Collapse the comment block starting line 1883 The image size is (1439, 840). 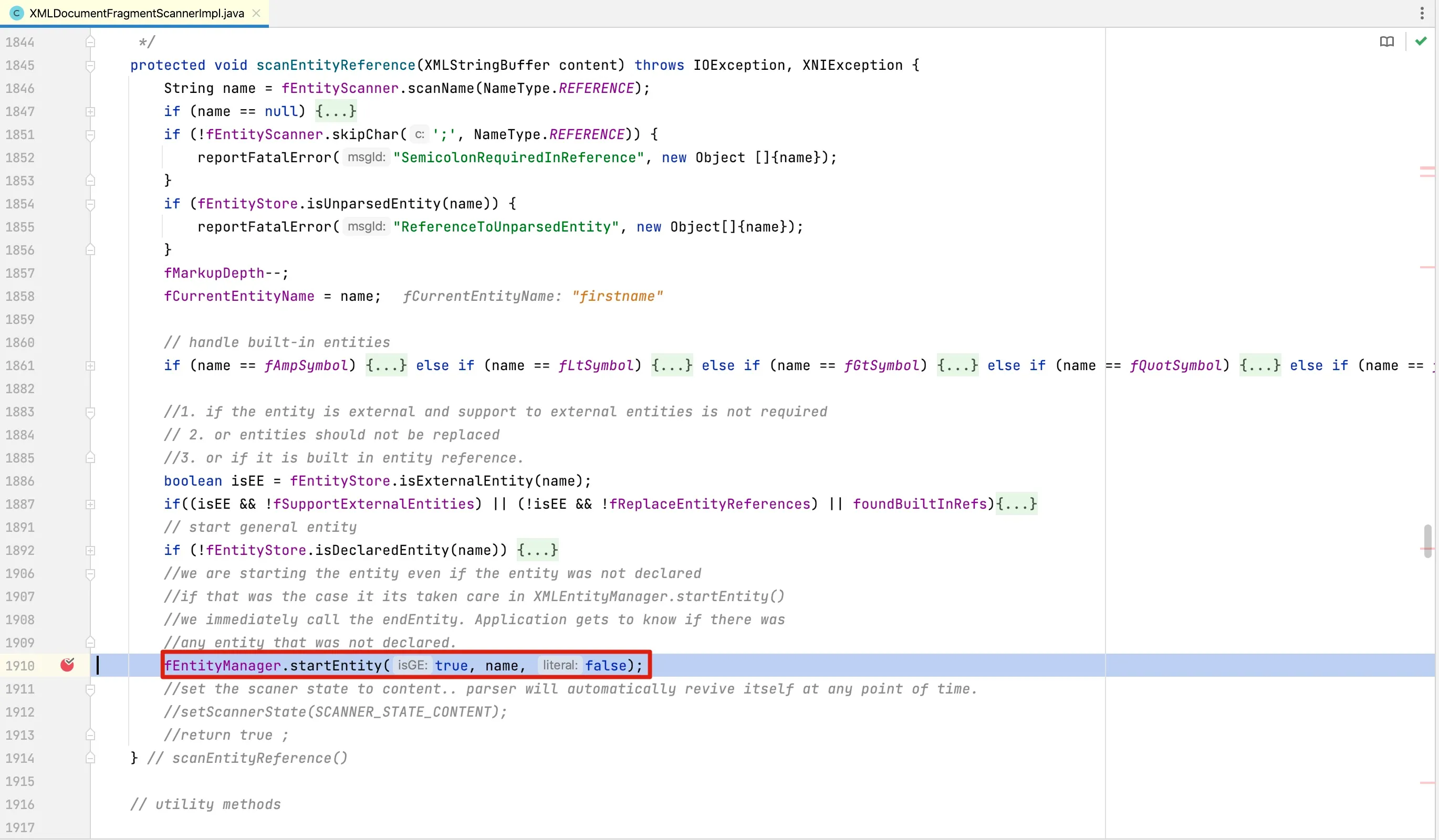[90, 412]
